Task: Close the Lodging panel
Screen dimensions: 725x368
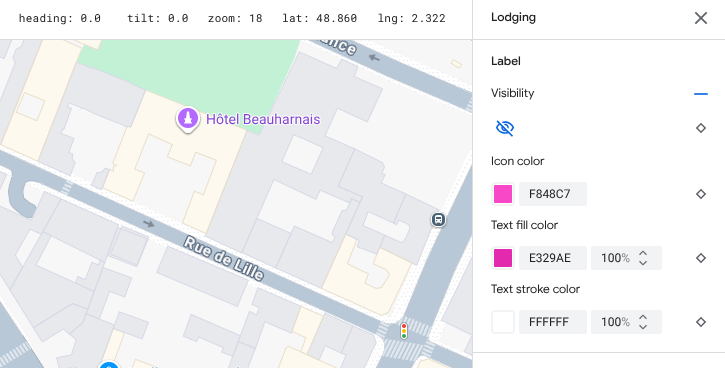Action: coord(701,18)
